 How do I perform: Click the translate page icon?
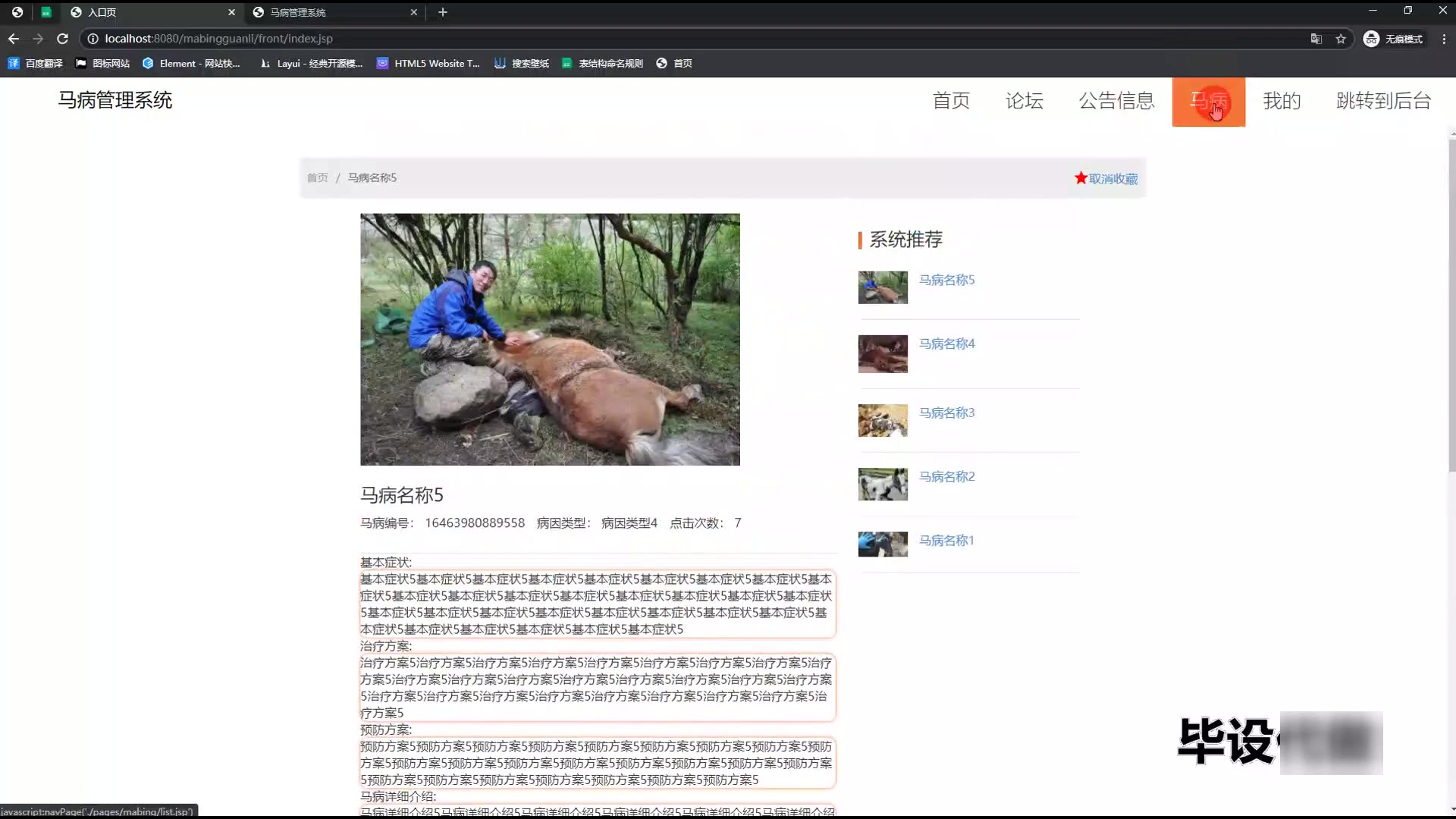[1316, 39]
